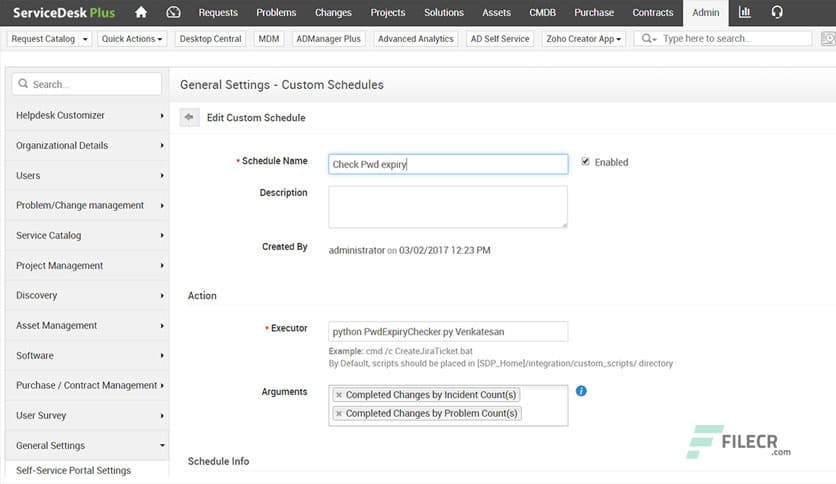Open the Reports bar chart icon
836x484 pixels.
point(745,12)
